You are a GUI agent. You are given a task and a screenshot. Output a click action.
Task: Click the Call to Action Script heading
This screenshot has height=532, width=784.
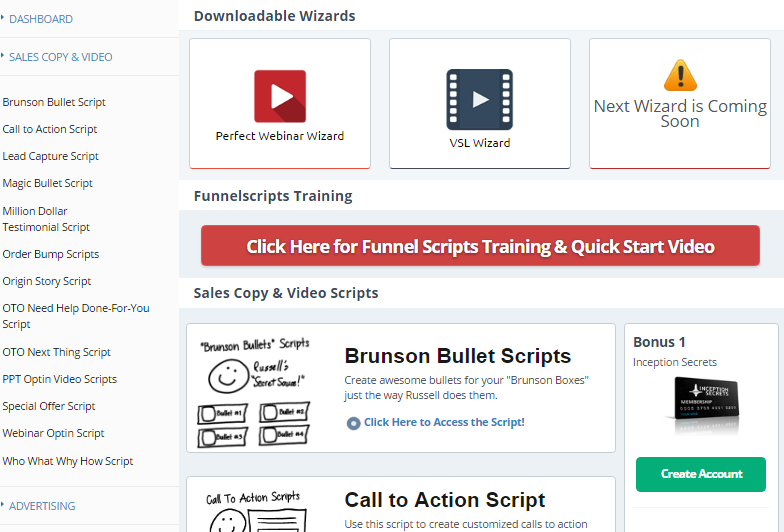(444, 500)
